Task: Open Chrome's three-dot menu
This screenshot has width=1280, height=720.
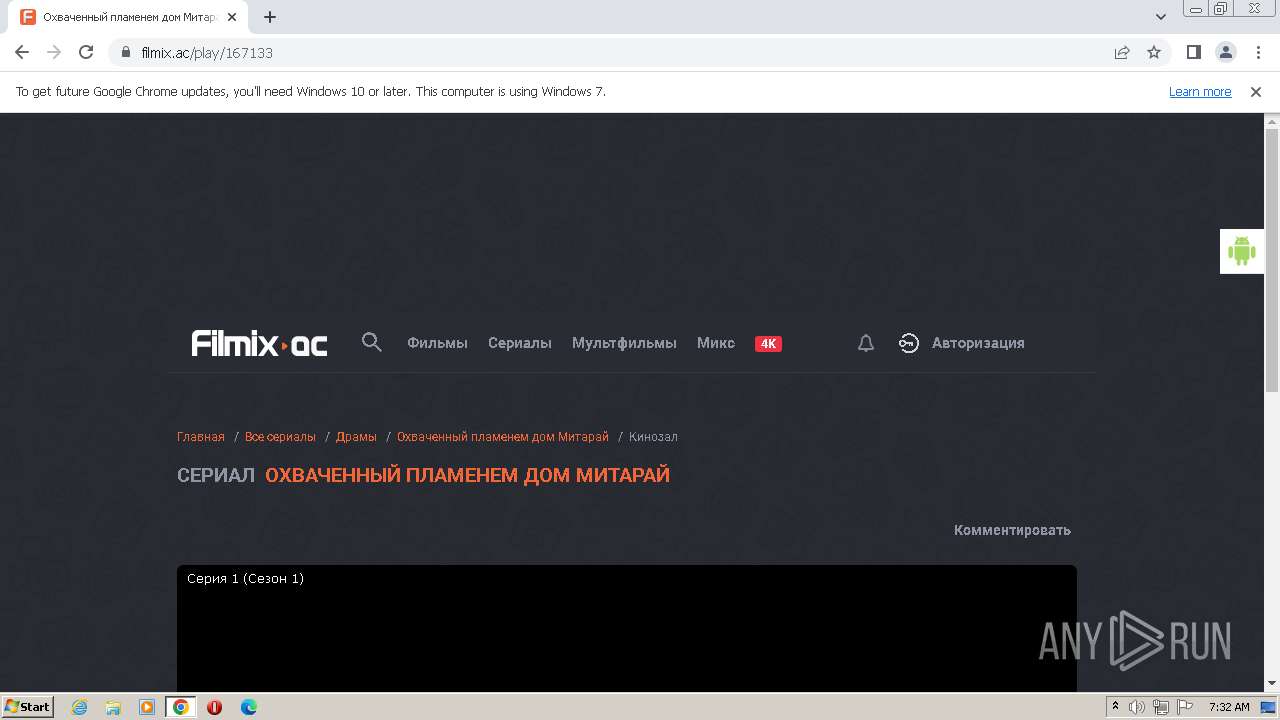Action: [1257, 52]
